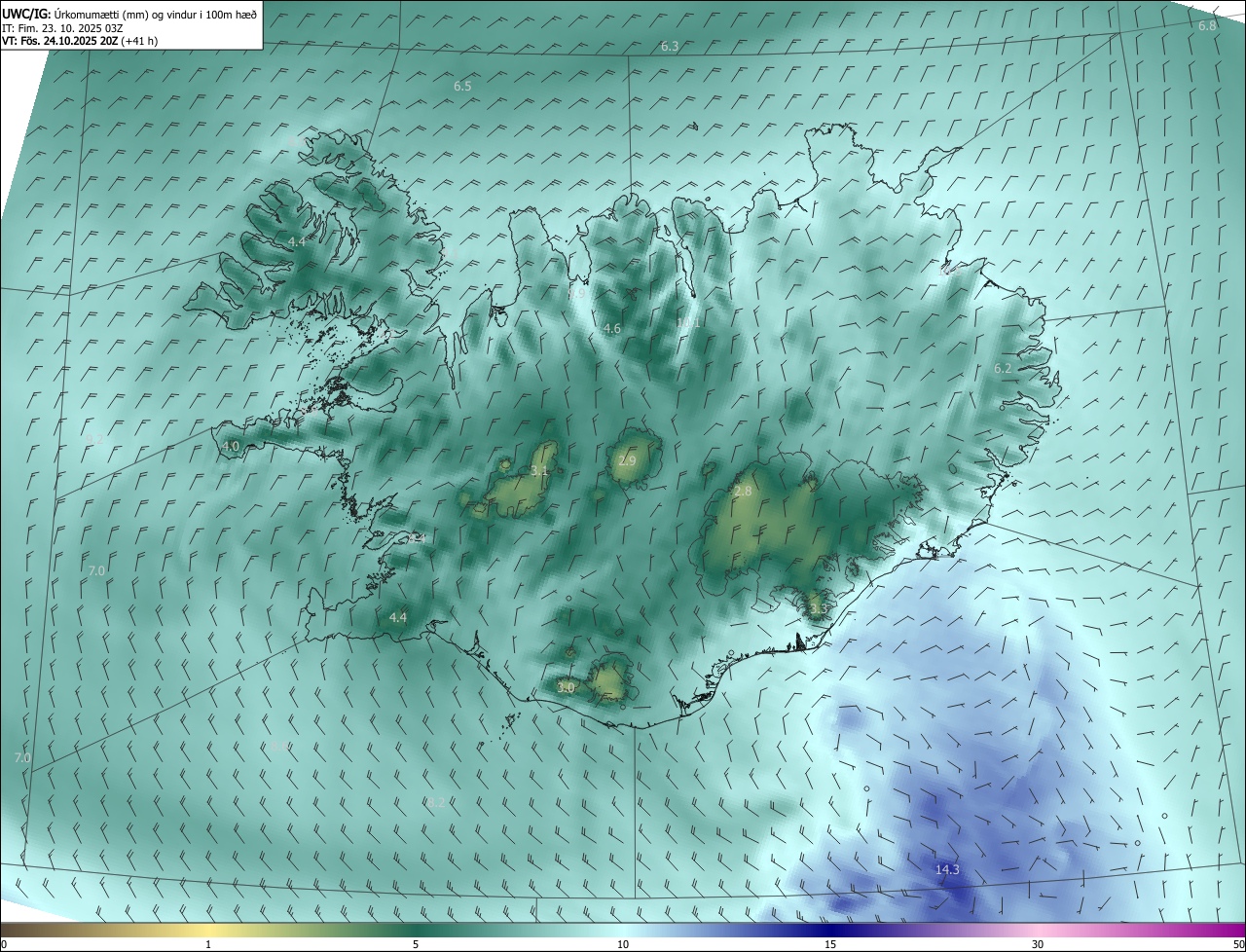This screenshot has height=952, width=1246.
Task: Select the 'VT: Fös. 24.10.2025 20Z (+41 h)' line
Action: pos(80,41)
